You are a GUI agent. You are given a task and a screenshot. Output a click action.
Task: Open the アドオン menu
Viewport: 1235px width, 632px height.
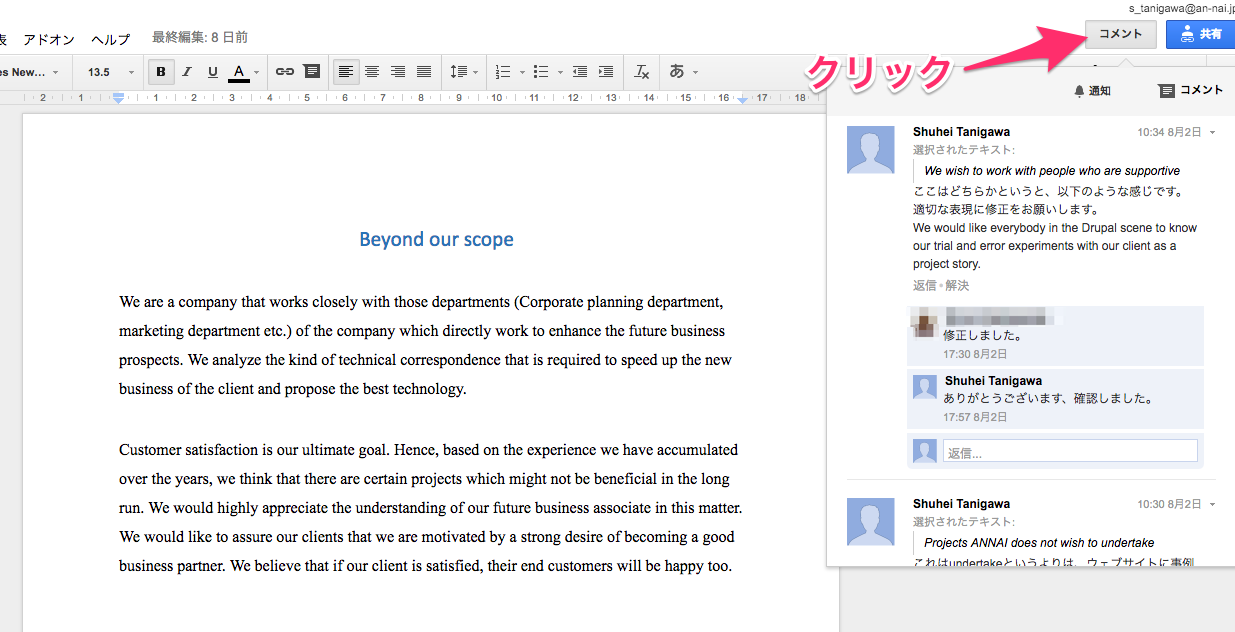pos(49,39)
